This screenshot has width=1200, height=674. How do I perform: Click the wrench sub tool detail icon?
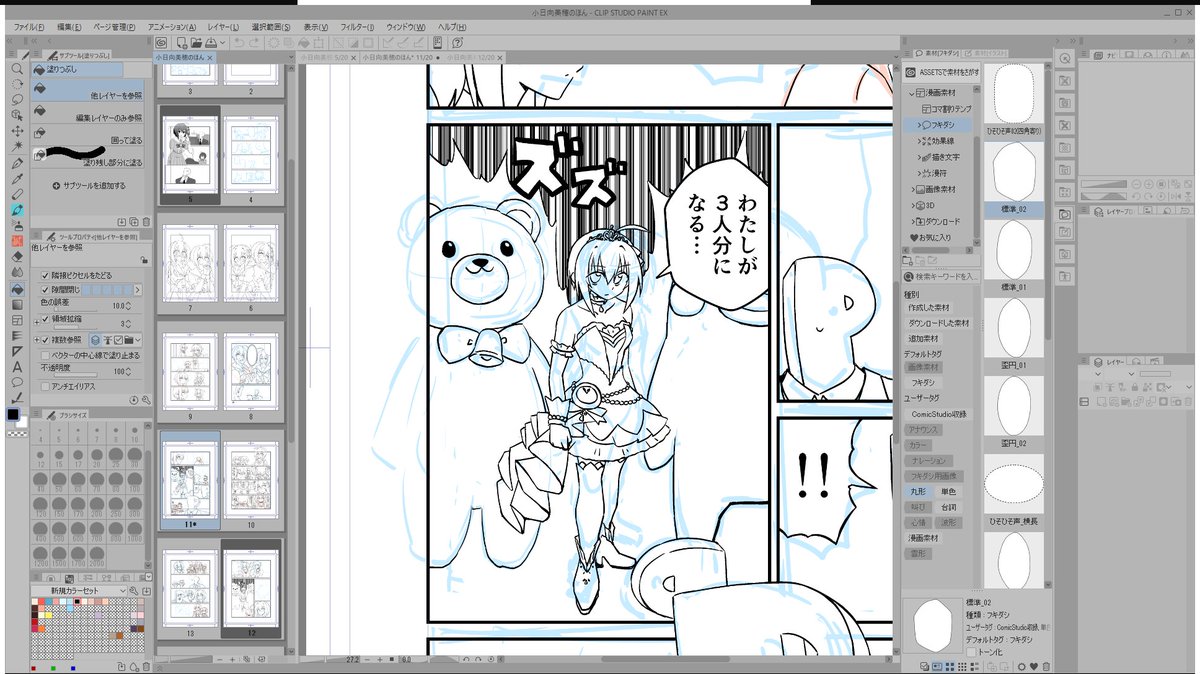click(x=144, y=400)
